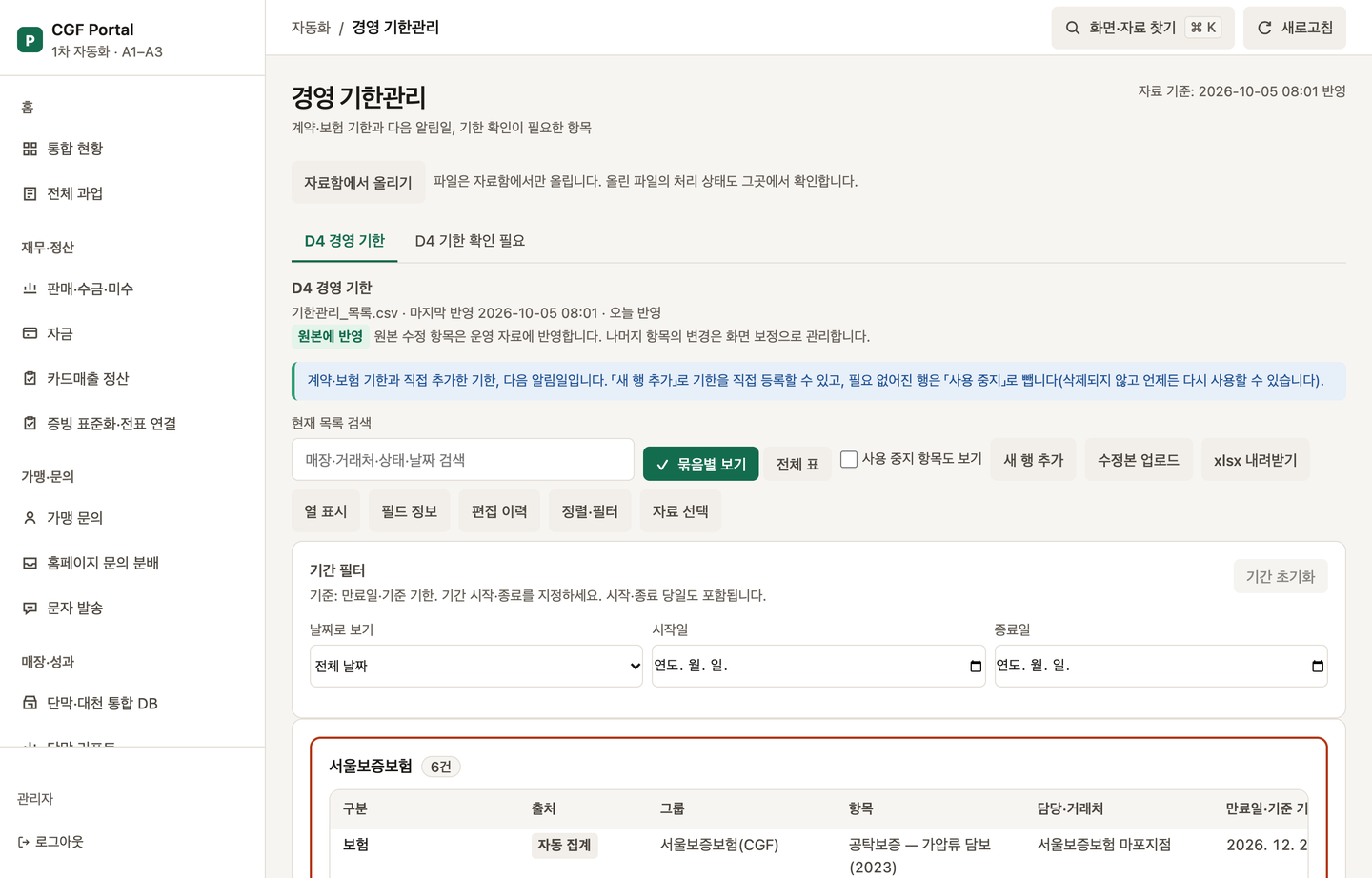The image size is (1372, 878).
Task: Click the 로그아웃 exit icon
Action: [24, 842]
